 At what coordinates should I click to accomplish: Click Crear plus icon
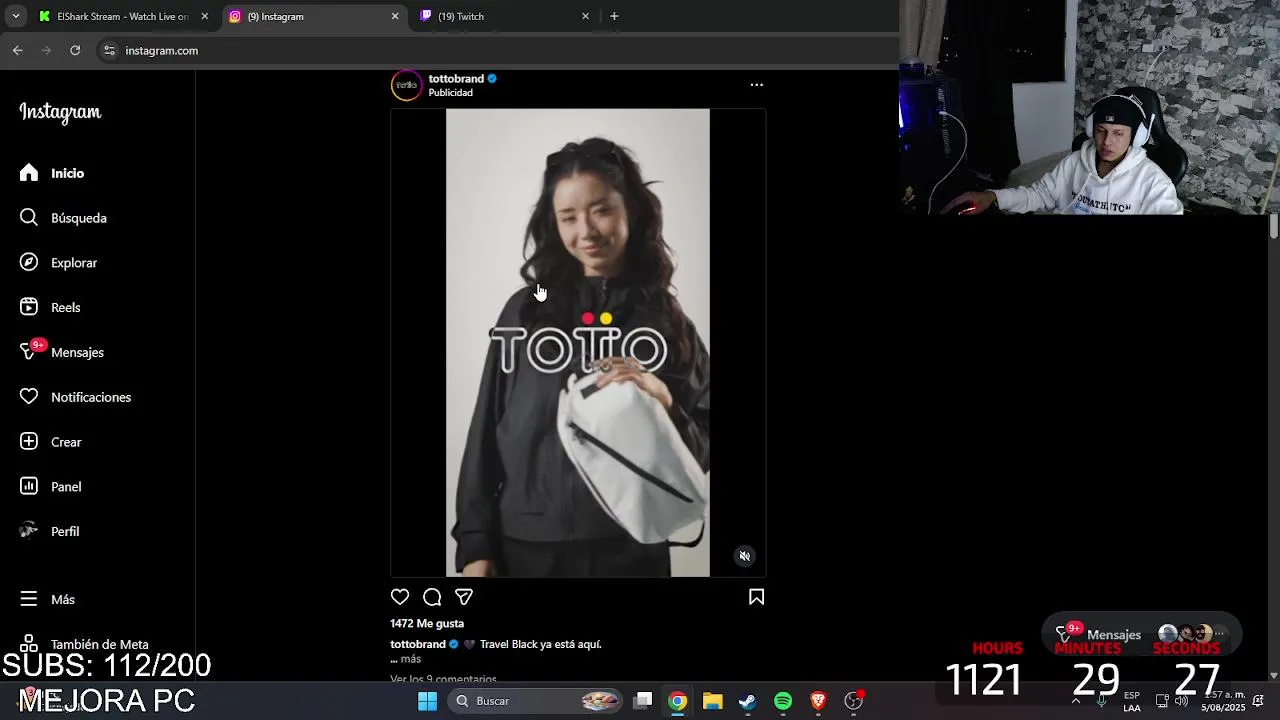29,441
